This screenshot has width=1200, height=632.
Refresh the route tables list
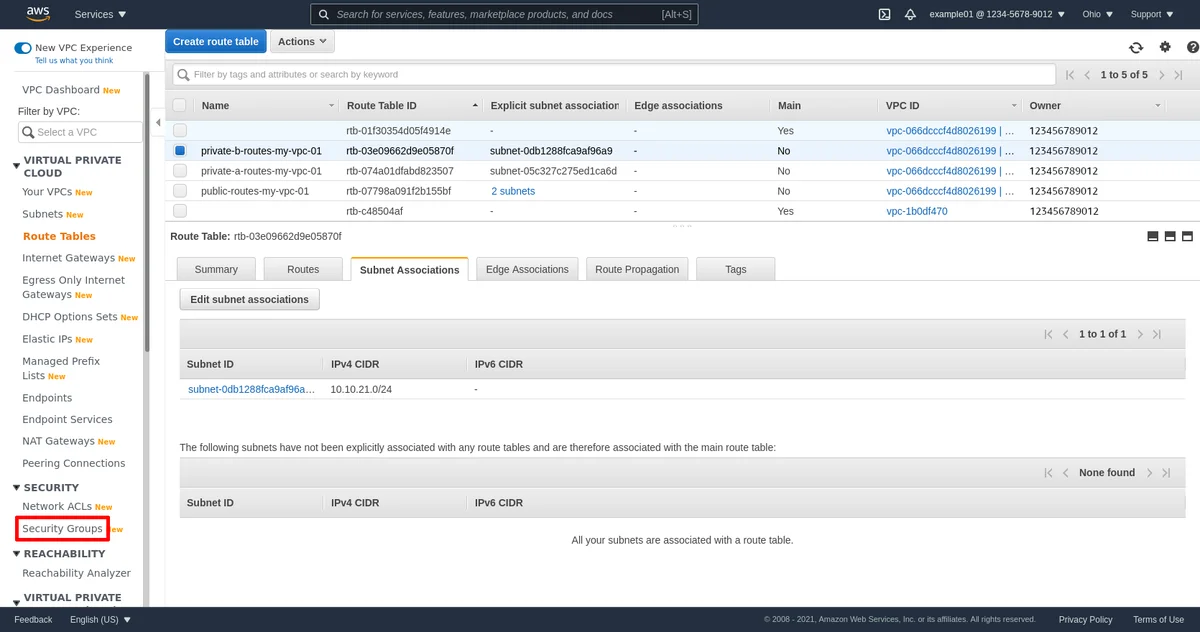(1136, 47)
